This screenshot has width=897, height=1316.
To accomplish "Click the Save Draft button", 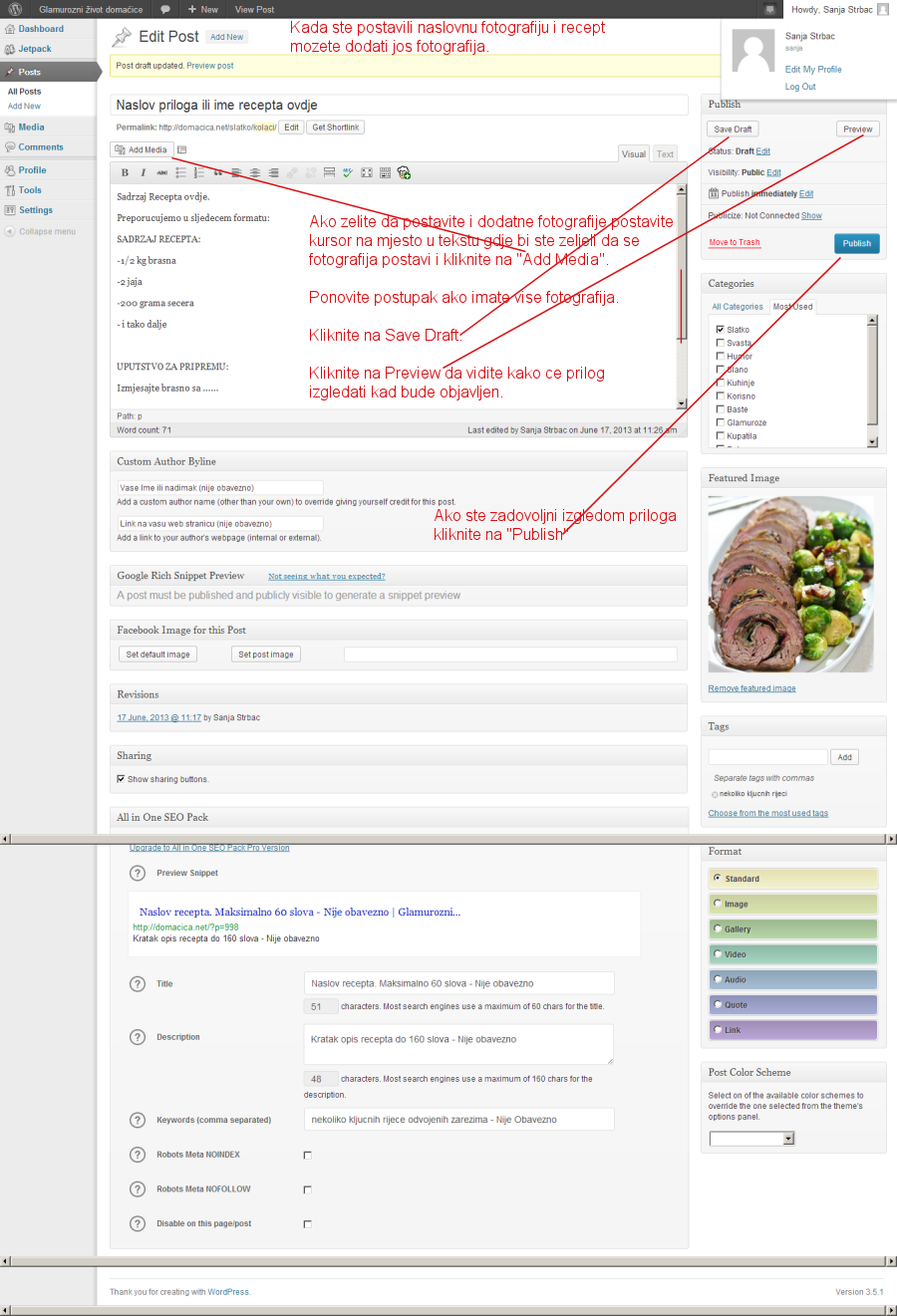I will [x=733, y=129].
